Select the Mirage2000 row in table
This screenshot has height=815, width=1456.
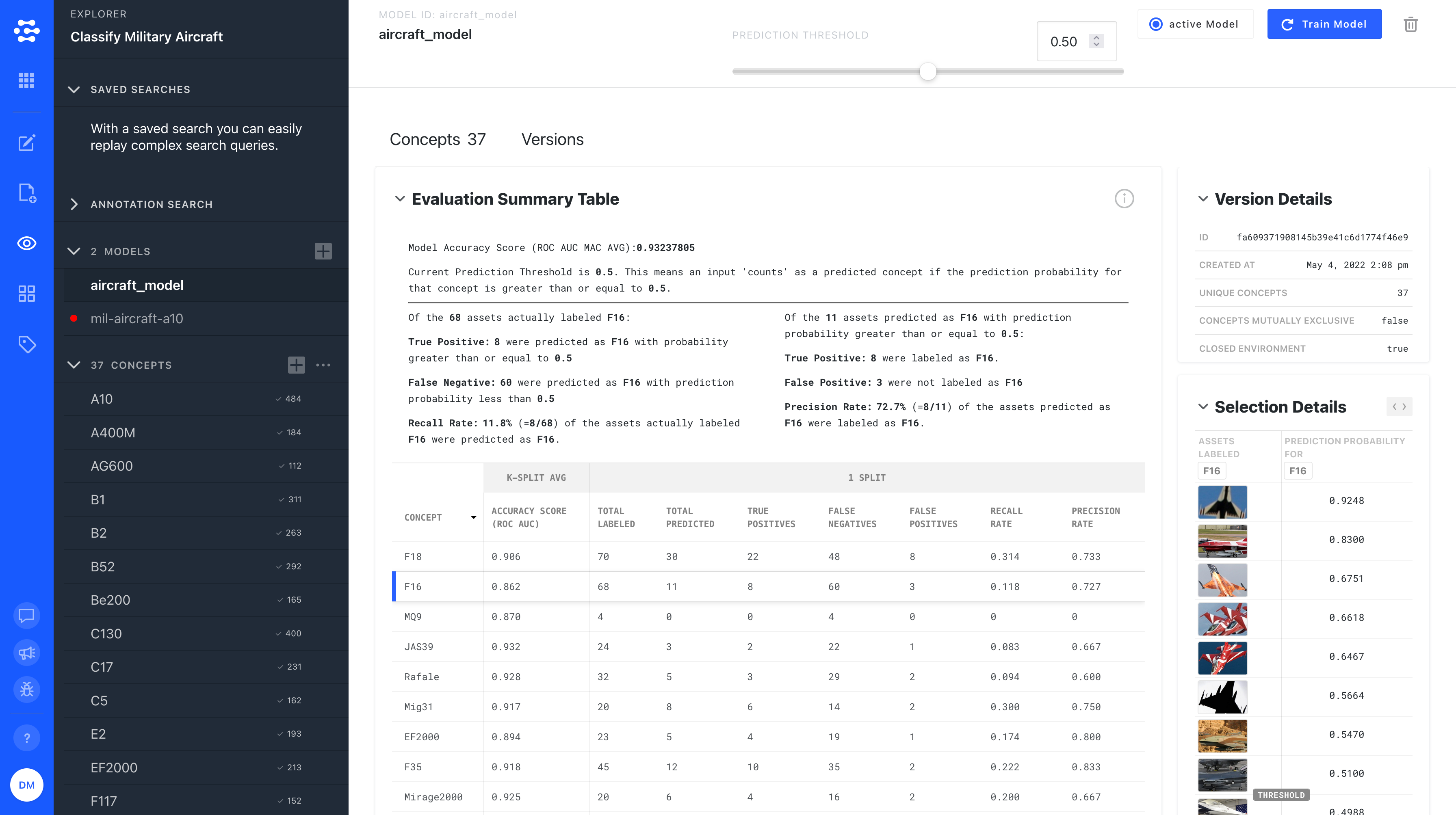(768, 797)
